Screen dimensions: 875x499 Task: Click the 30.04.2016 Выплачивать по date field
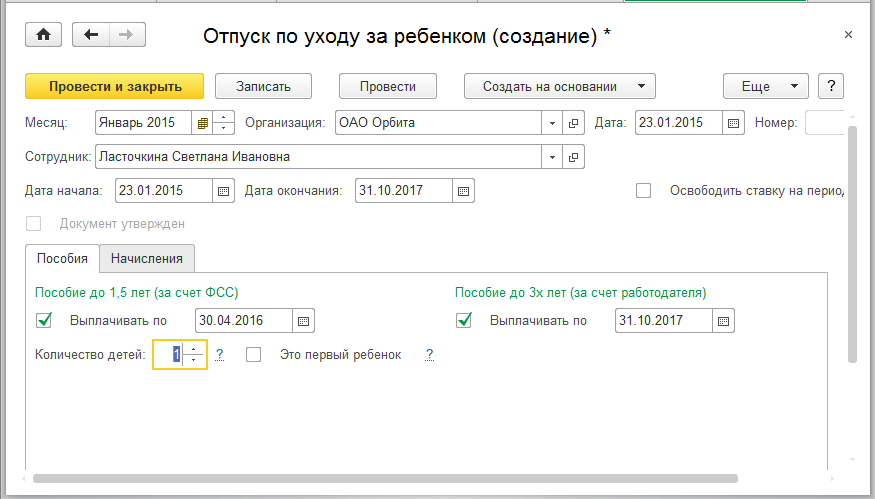pyautogui.click(x=244, y=321)
